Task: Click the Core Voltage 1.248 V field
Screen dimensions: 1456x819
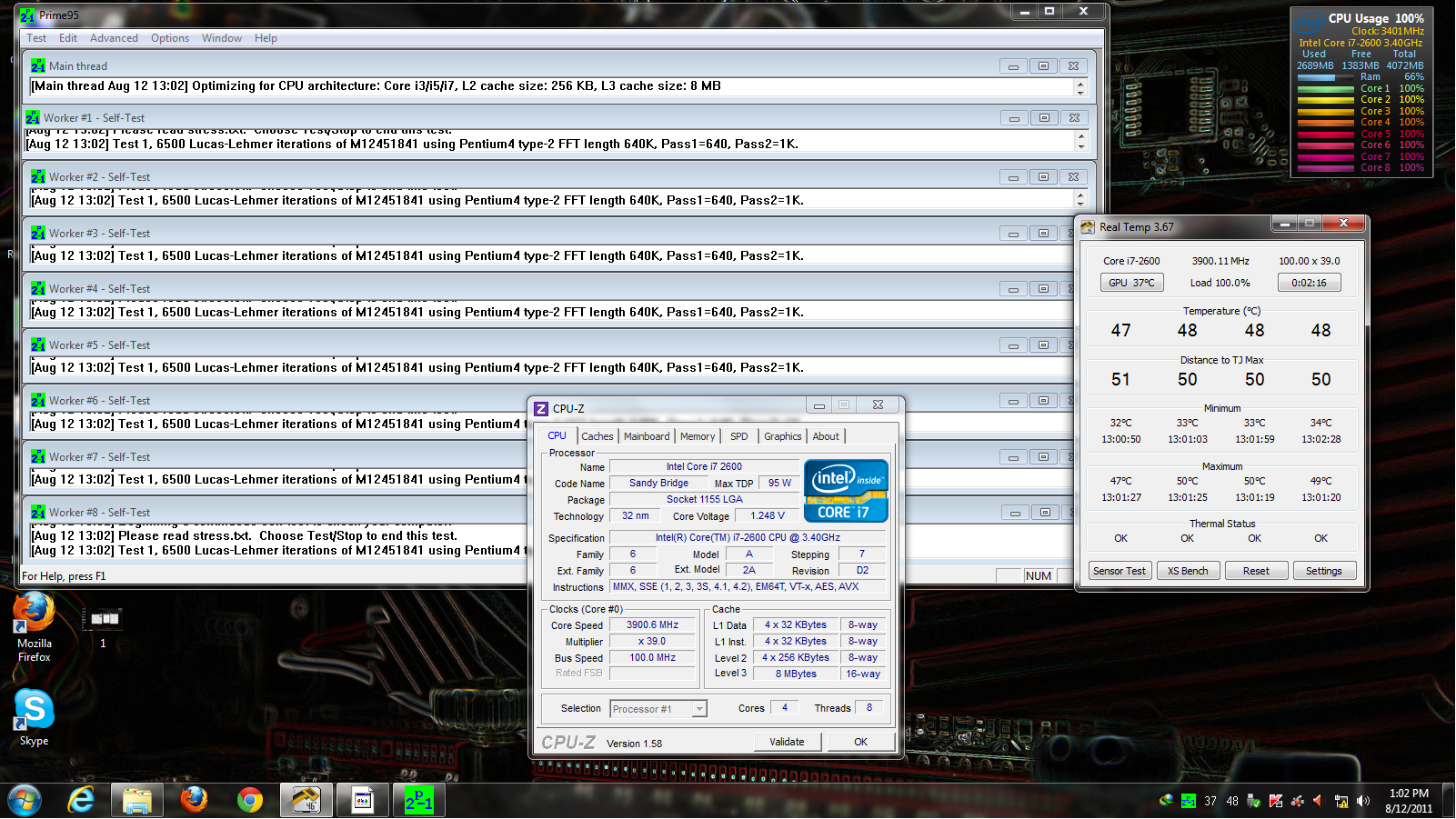Action: 768,516
